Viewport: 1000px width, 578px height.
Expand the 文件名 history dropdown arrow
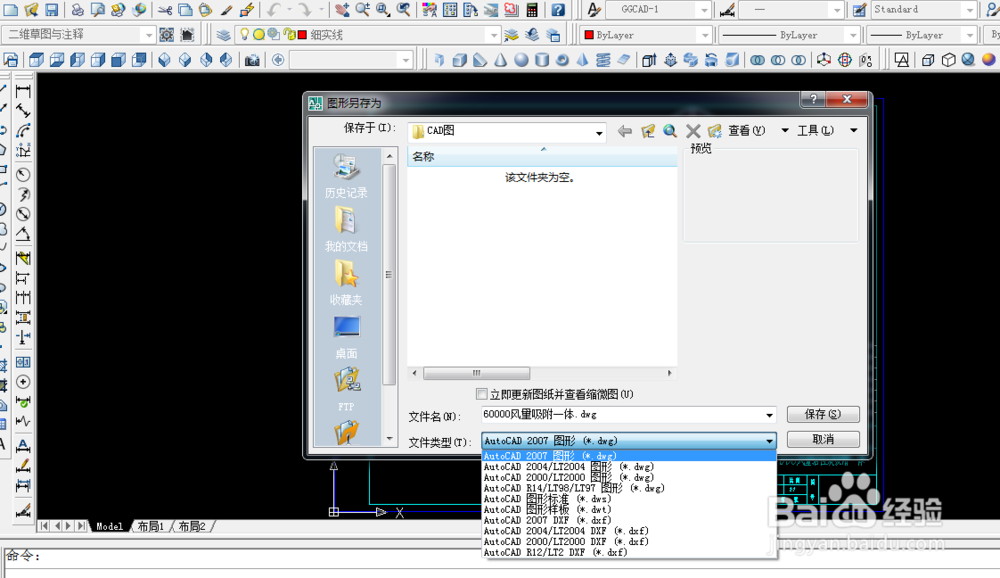[x=770, y=415]
